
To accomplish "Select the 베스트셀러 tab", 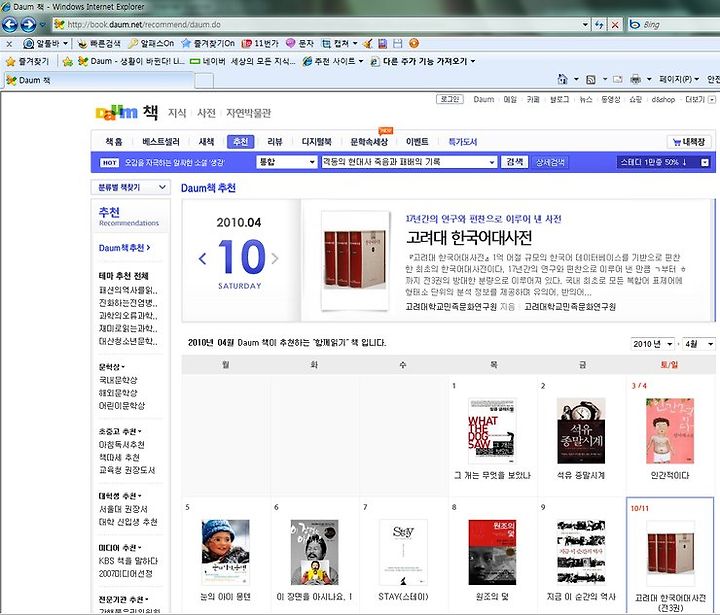I will [x=161, y=142].
